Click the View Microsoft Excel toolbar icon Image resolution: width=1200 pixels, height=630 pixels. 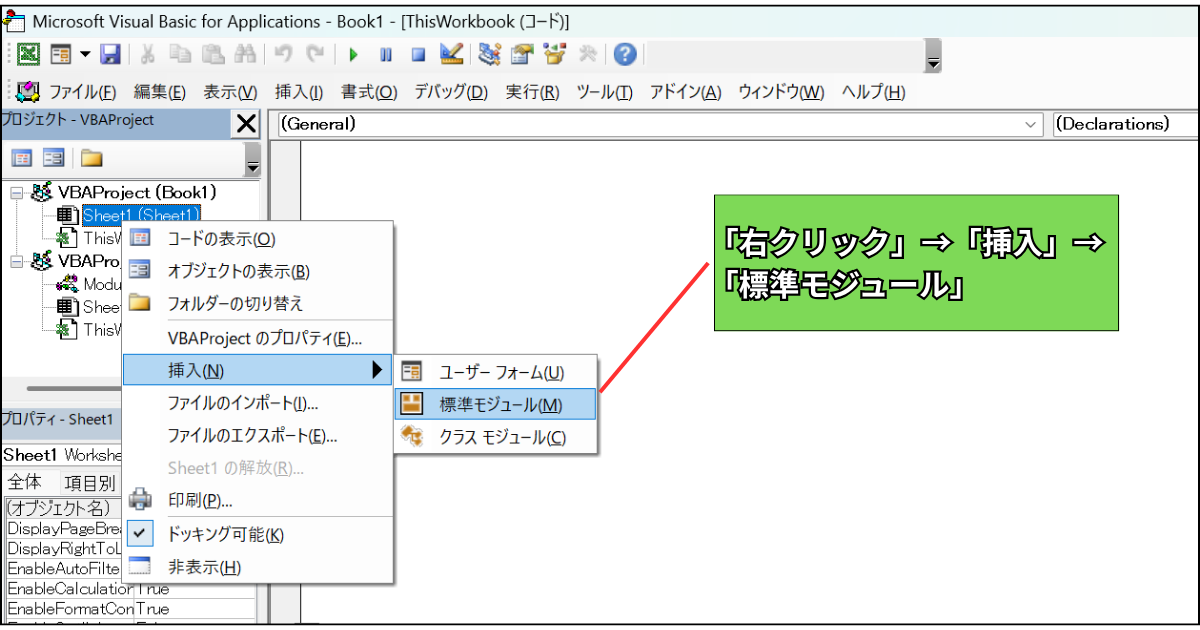coord(29,54)
